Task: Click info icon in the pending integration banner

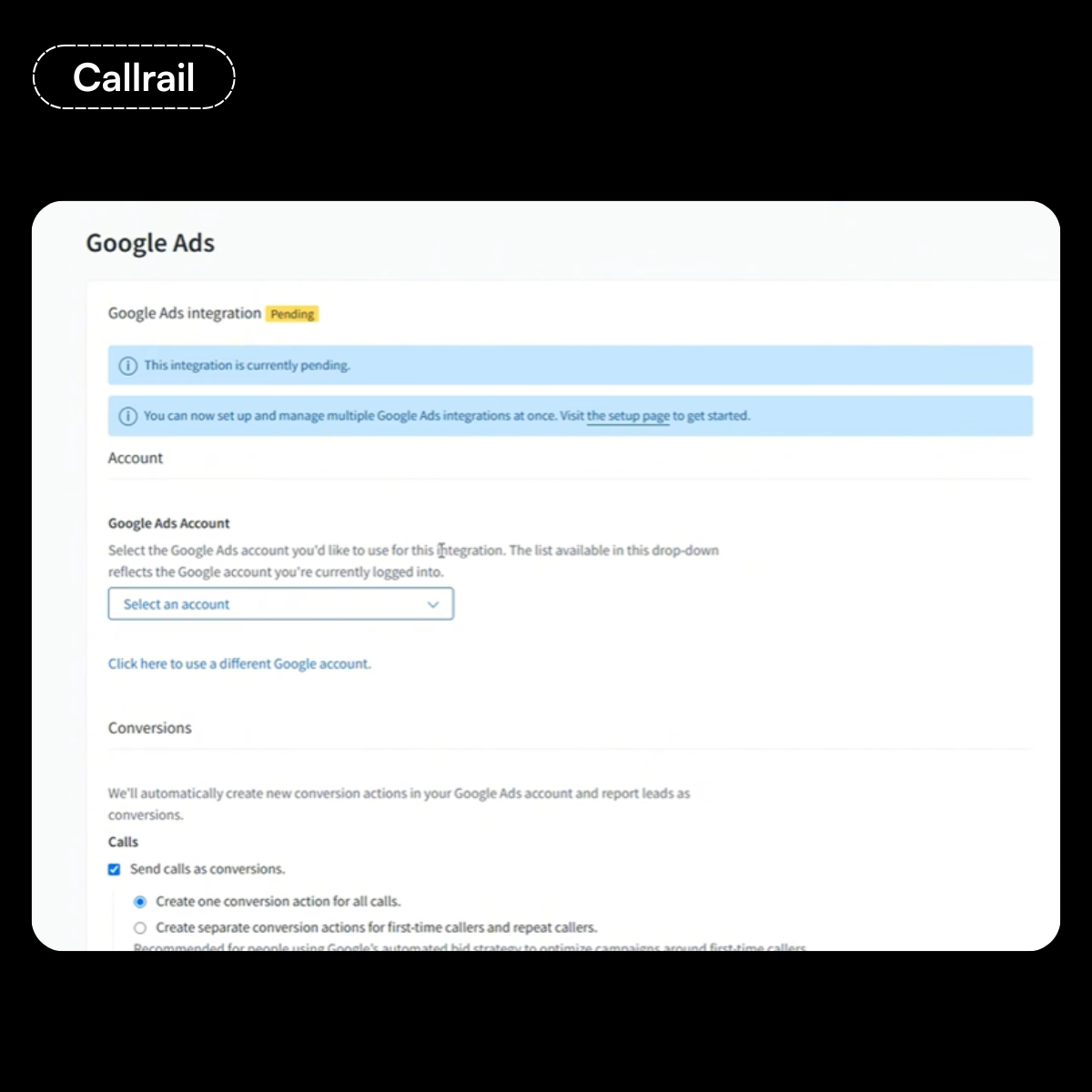Action: pos(127,366)
